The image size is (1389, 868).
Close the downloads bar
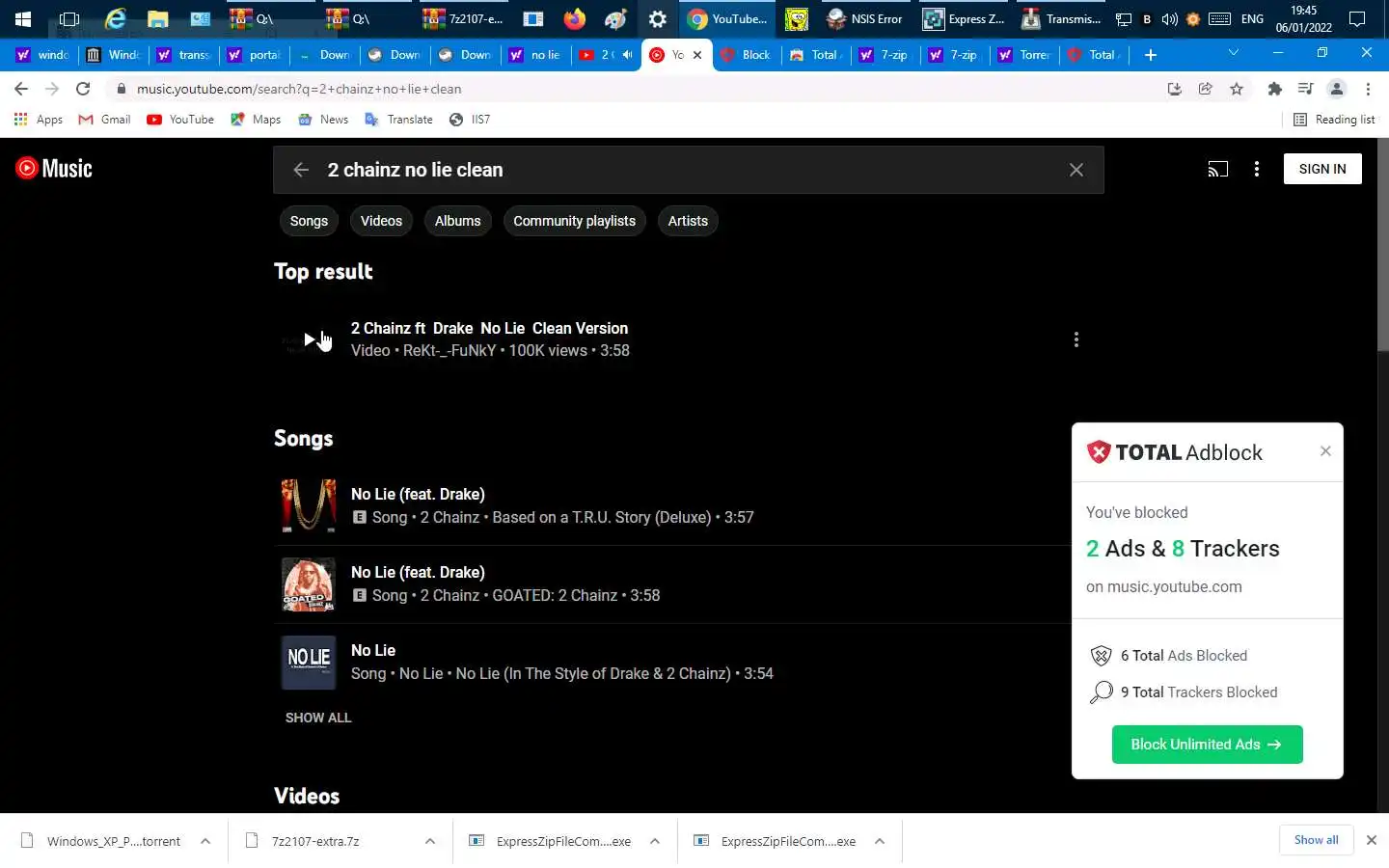click(1372, 840)
